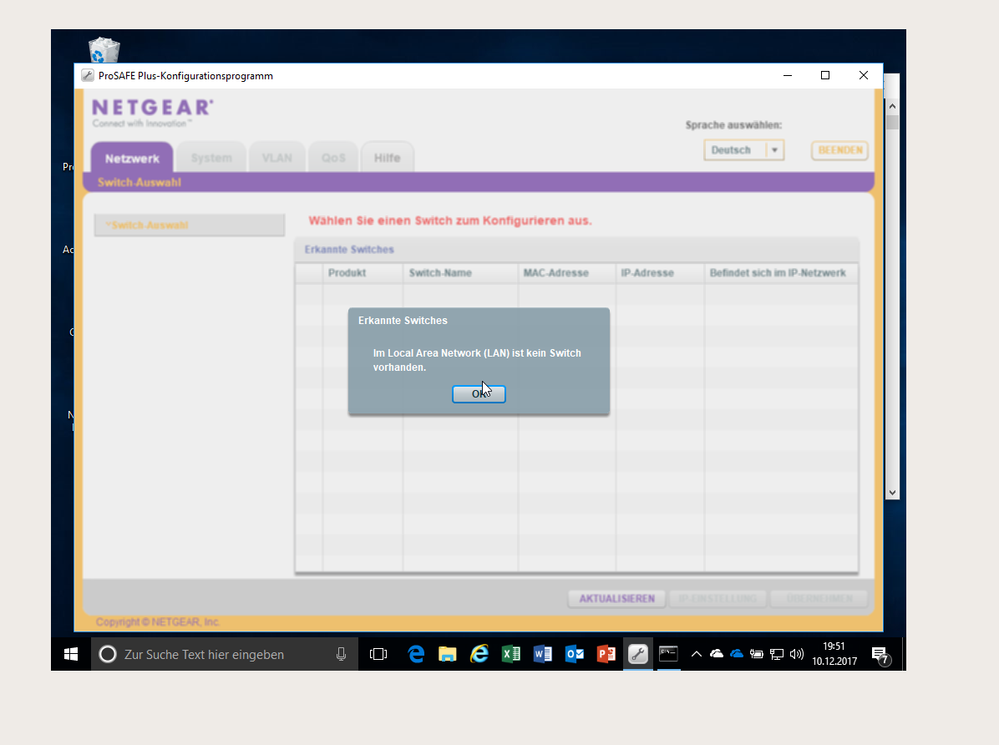Open Task View from taskbar
The image size is (999, 745).
point(378,654)
